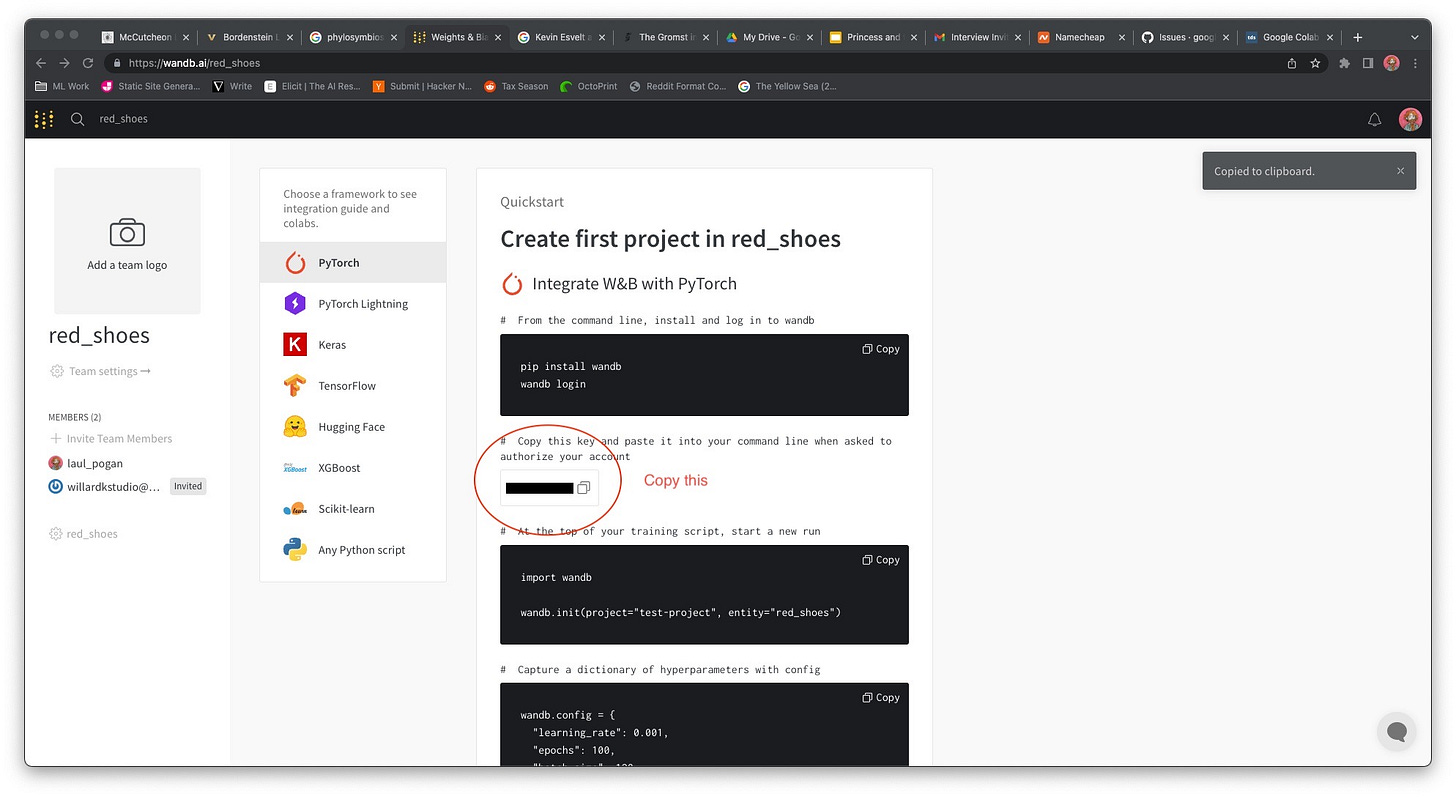Dismiss the Copied to clipboard notification
This screenshot has width=1456, height=797.
point(1400,171)
